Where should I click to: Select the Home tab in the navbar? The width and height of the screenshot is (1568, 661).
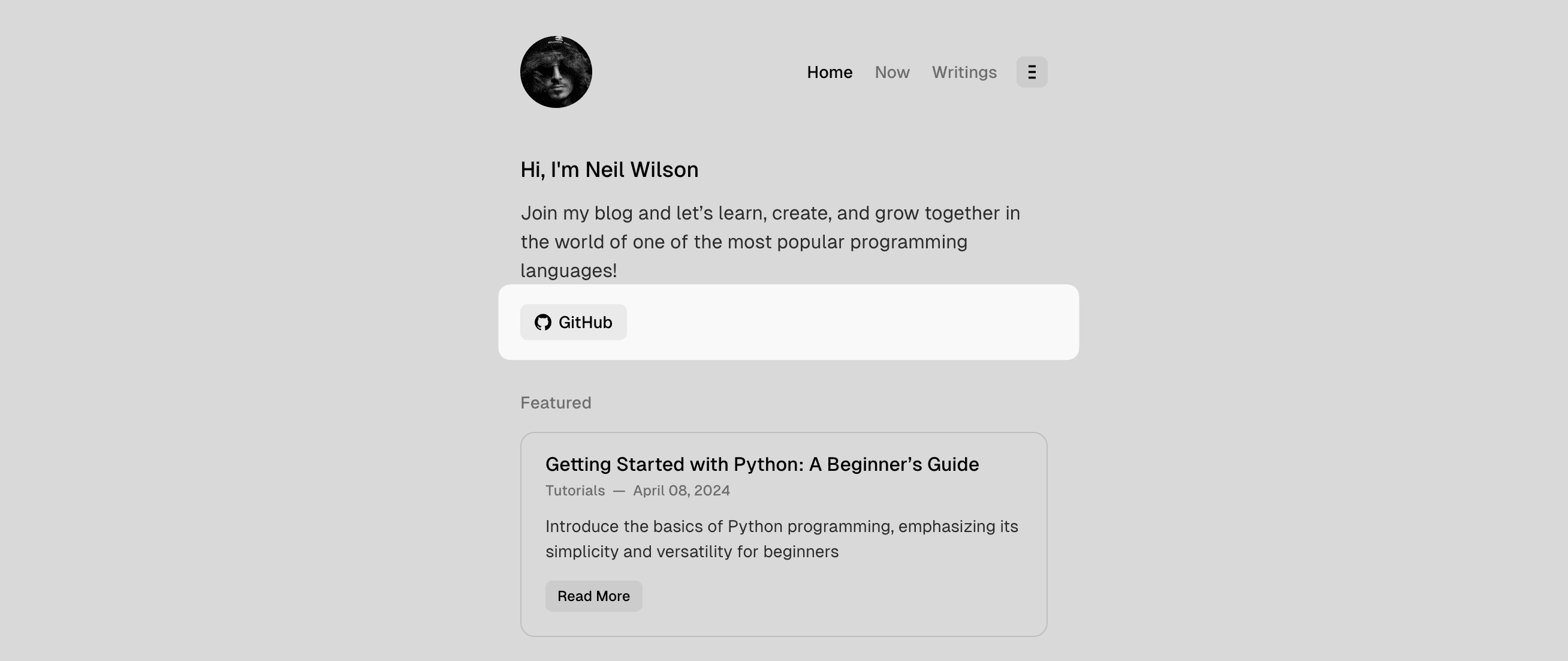pos(830,72)
